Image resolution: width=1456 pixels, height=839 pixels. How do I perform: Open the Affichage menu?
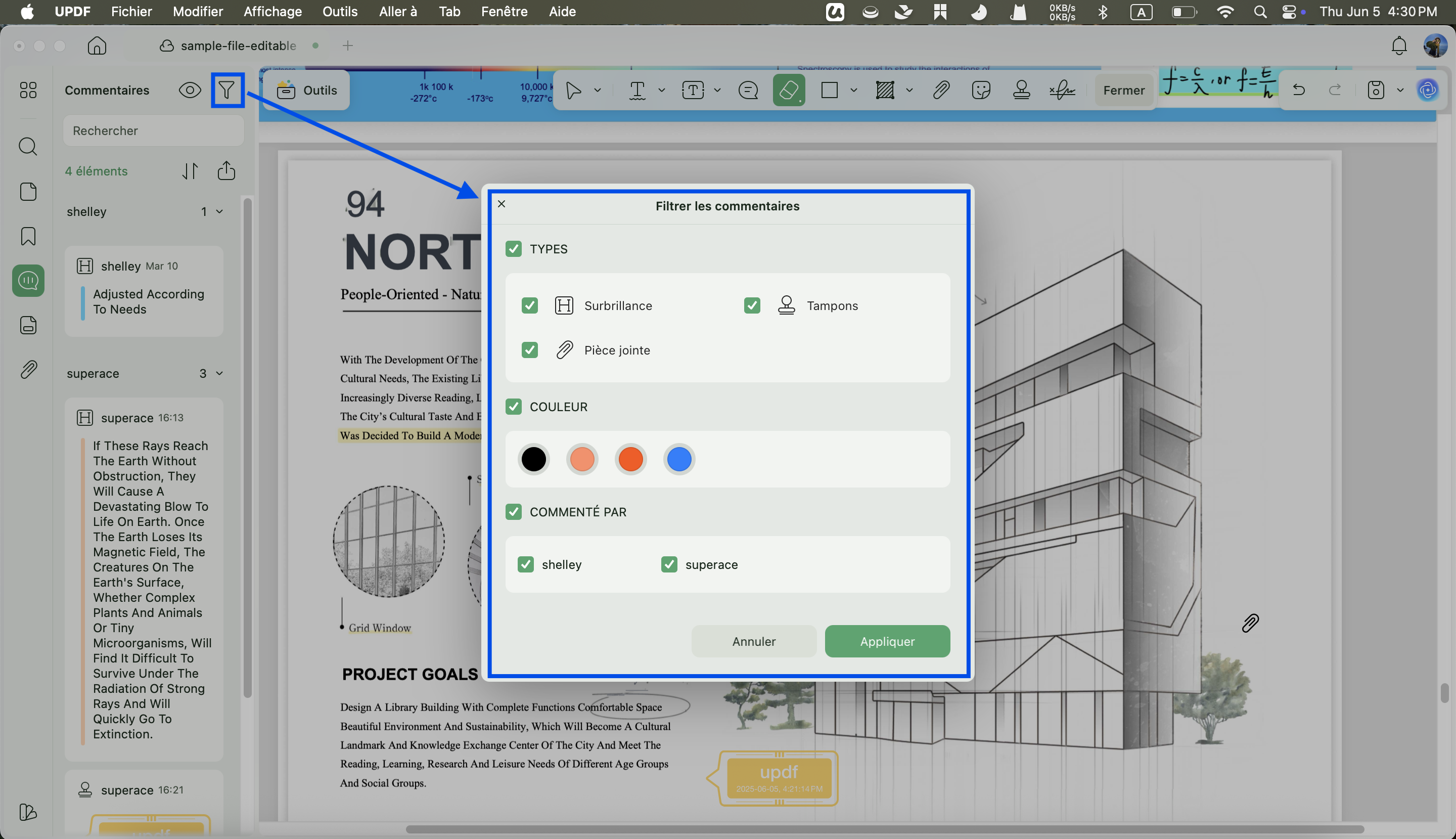pos(272,12)
